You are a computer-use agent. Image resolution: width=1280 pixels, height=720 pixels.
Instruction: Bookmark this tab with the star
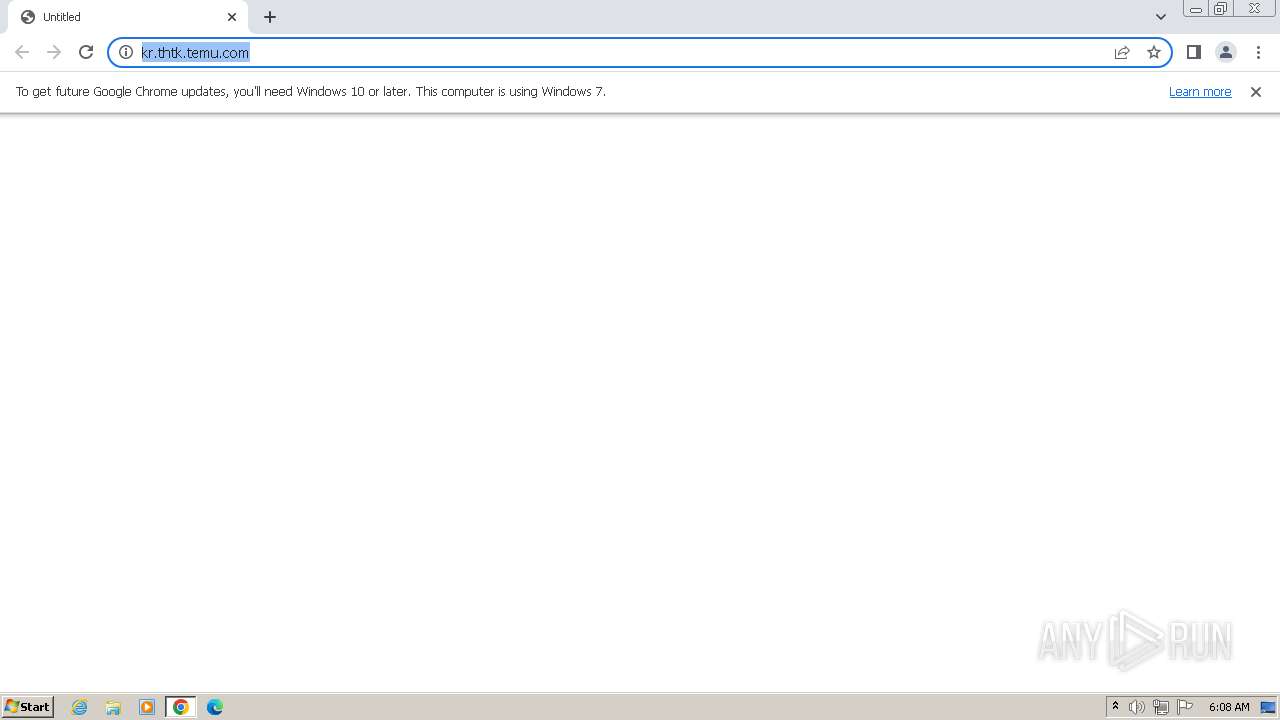coord(1154,52)
